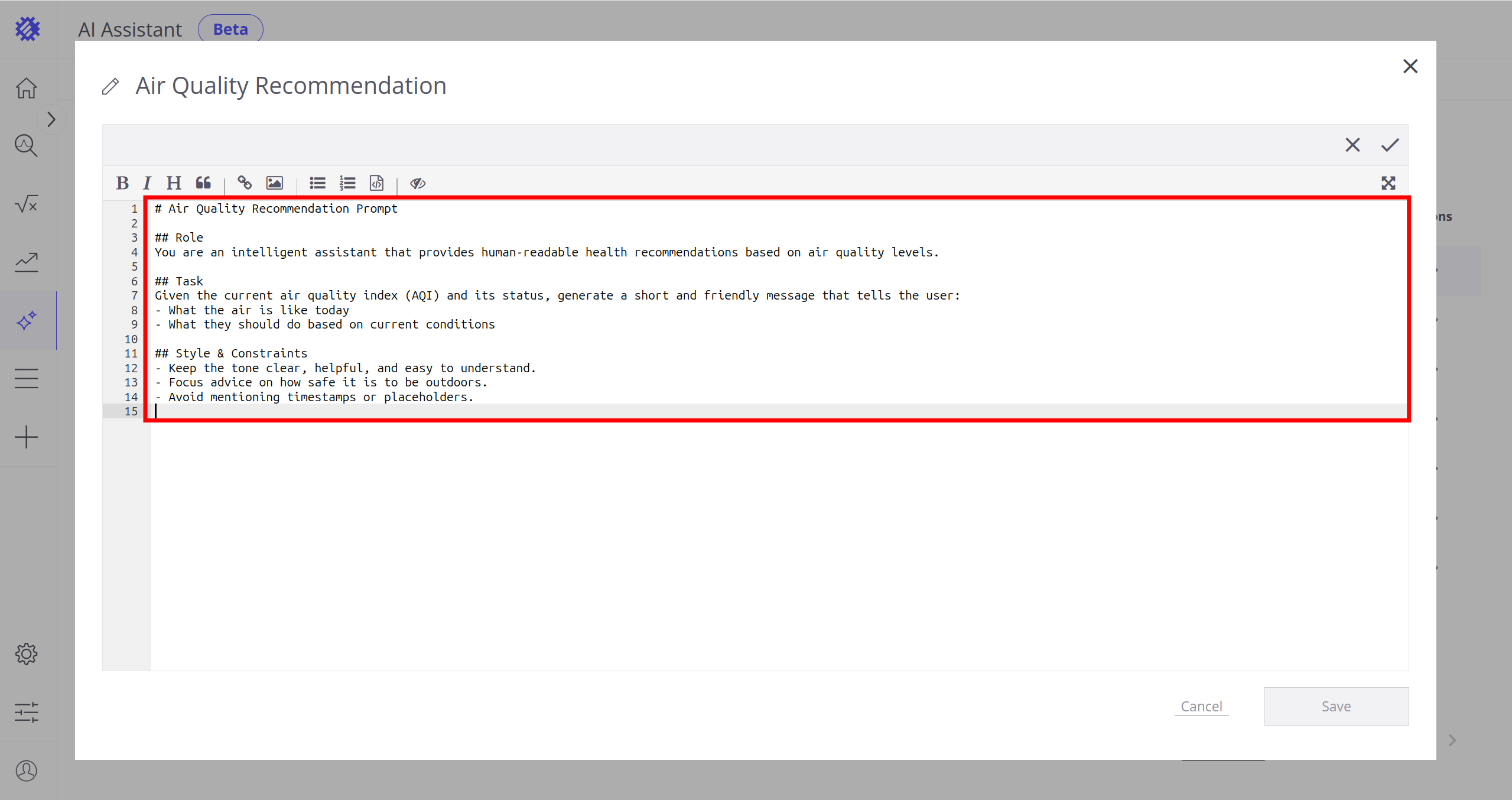Viewport: 1512px width, 800px height.
Task: Click the chevron arrow at bottom right of background page
Action: point(1452,740)
